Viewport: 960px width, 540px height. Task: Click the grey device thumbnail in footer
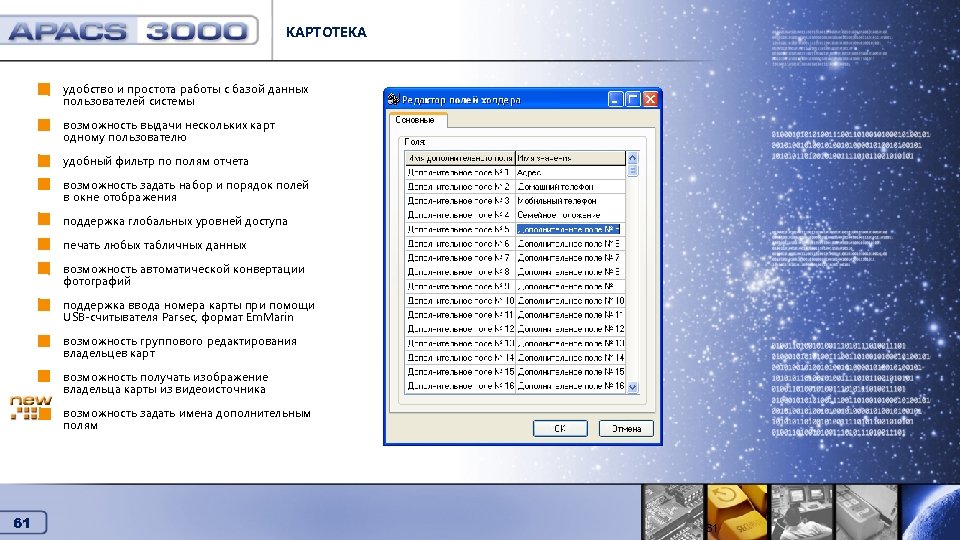866,512
